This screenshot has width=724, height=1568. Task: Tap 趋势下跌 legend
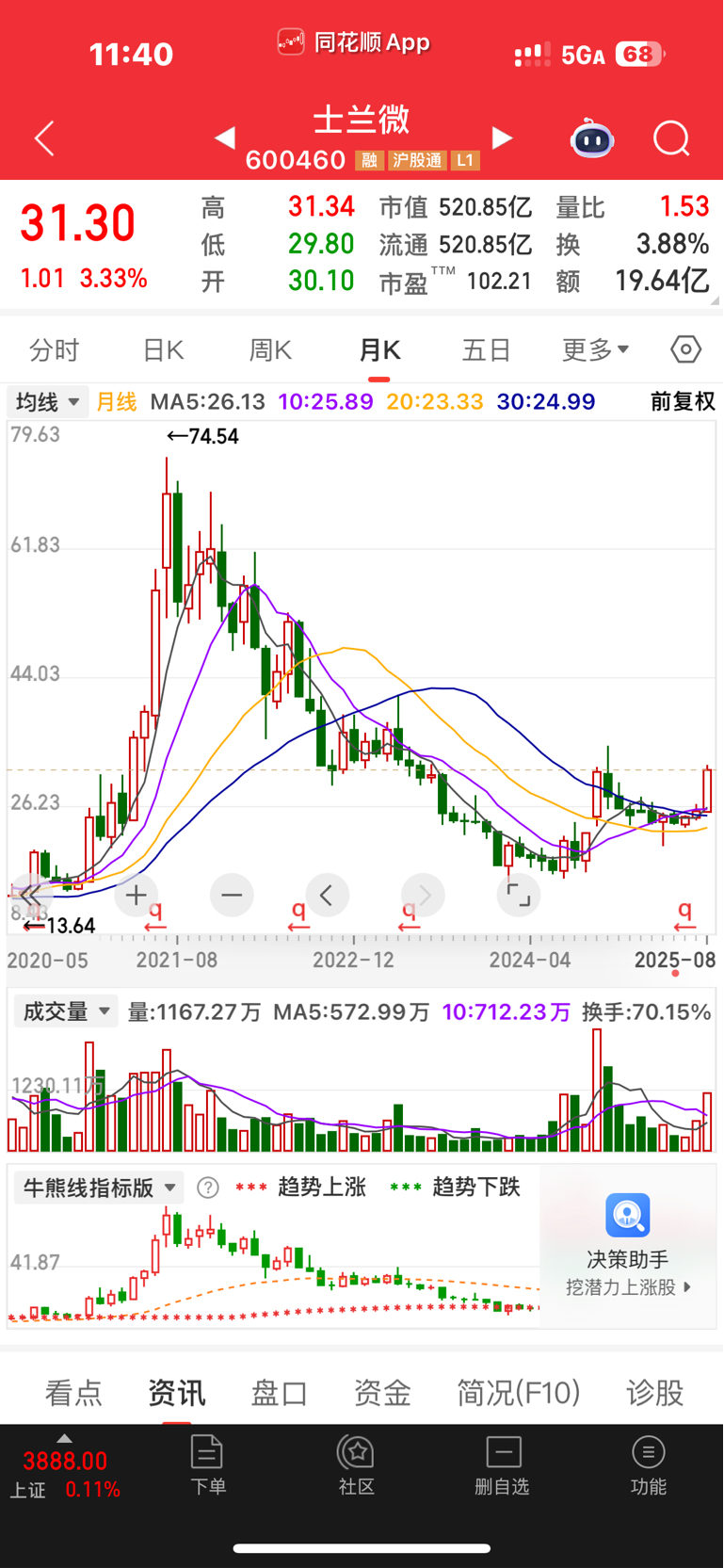pyautogui.click(x=475, y=1188)
